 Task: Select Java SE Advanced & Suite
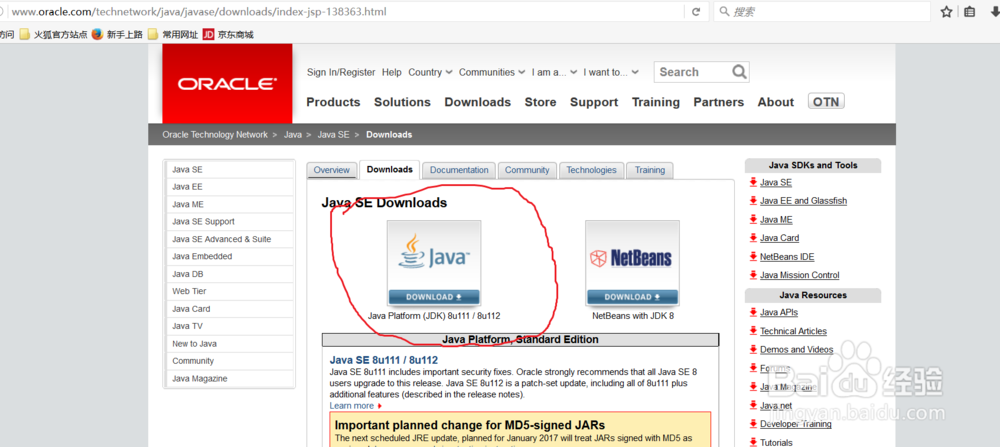pos(231,239)
